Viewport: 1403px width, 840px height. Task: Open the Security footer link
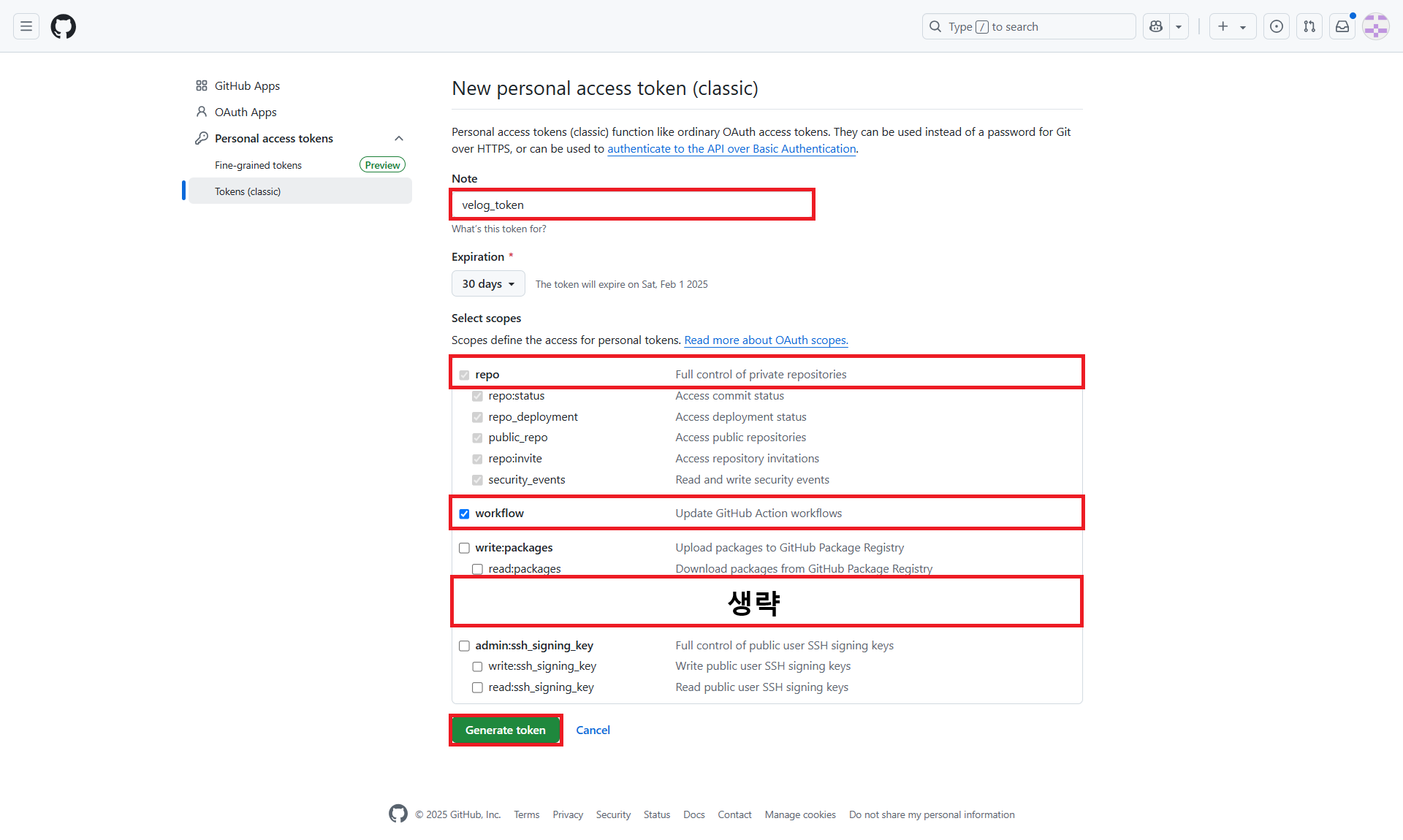613,814
